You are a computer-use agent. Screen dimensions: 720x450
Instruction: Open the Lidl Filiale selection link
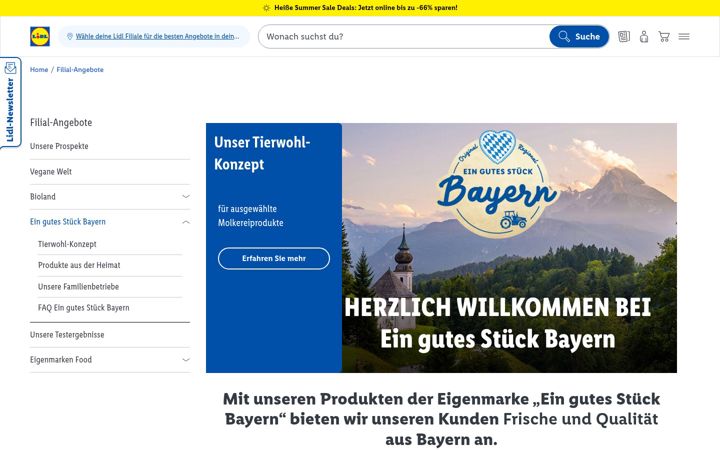tap(157, 36)
